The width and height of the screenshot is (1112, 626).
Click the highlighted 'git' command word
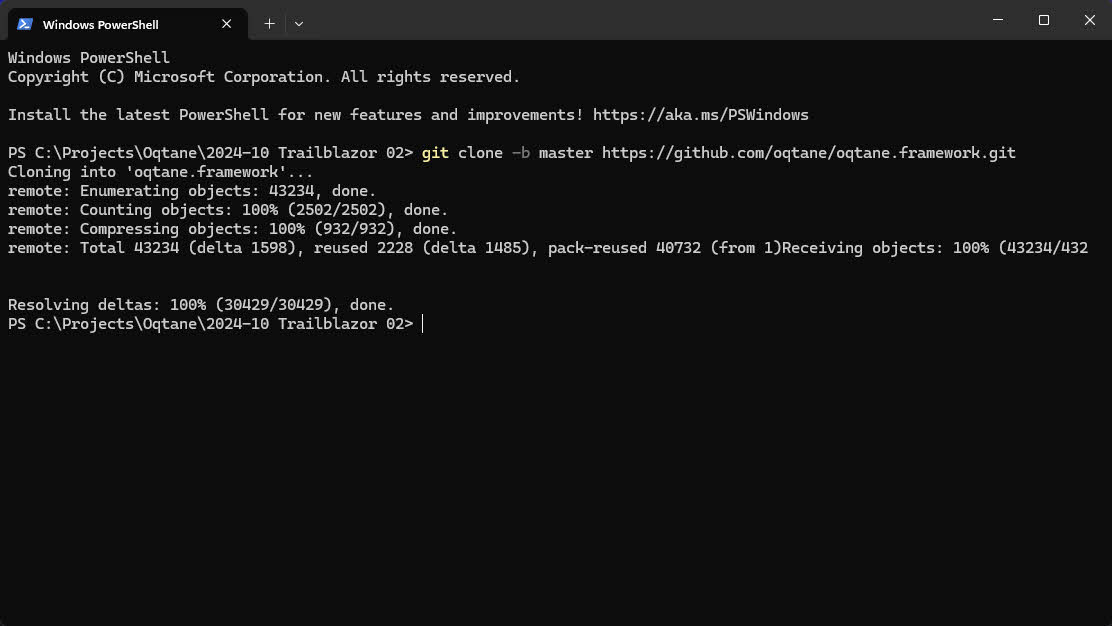[x=435, y=153]
